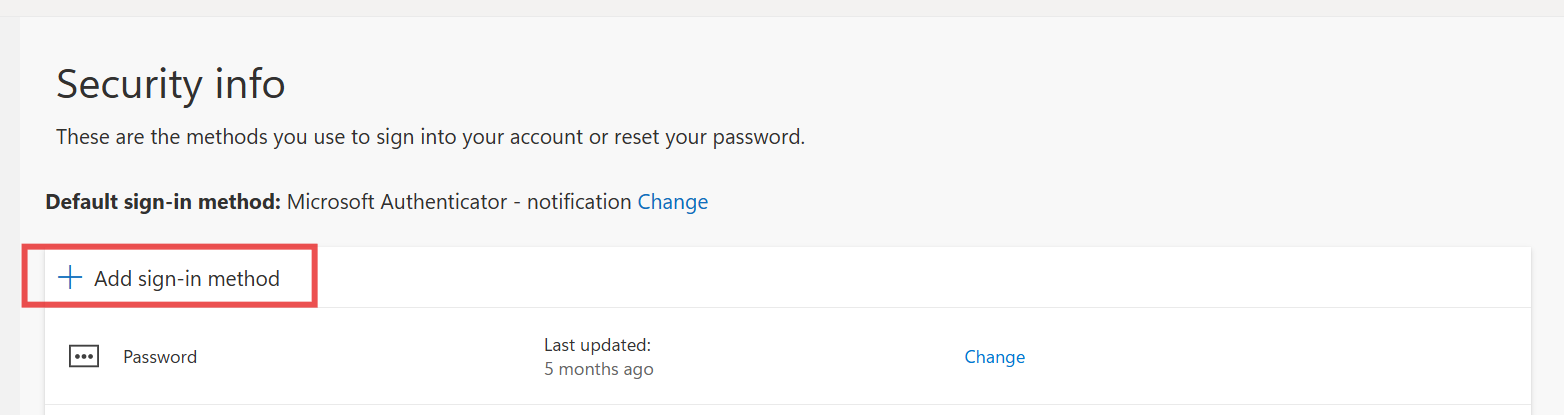Viewport: 1564px width, 415px height.
Task: Click the word Authenticator
Action: pyautogui.click(x=445, y=202)
